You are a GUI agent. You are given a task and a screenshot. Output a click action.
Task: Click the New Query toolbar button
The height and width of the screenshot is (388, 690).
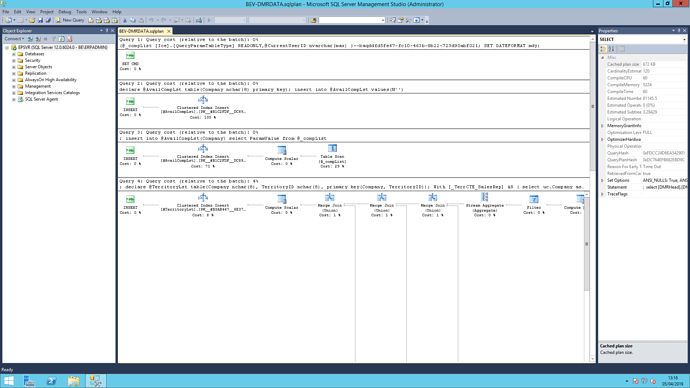(x=70, y=20)
